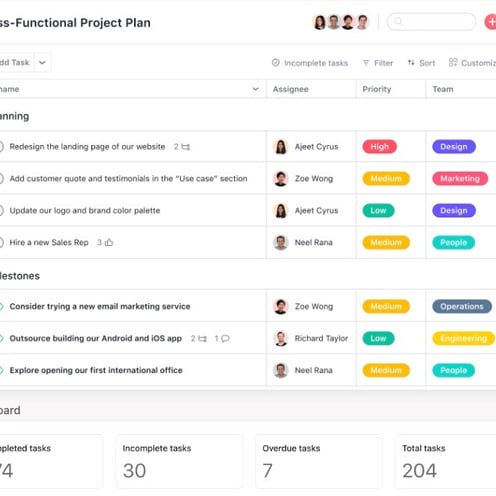The width and height of the screenshot is (496, 496).
Task: Click the Milestones section heading
Action: point(20,276)
